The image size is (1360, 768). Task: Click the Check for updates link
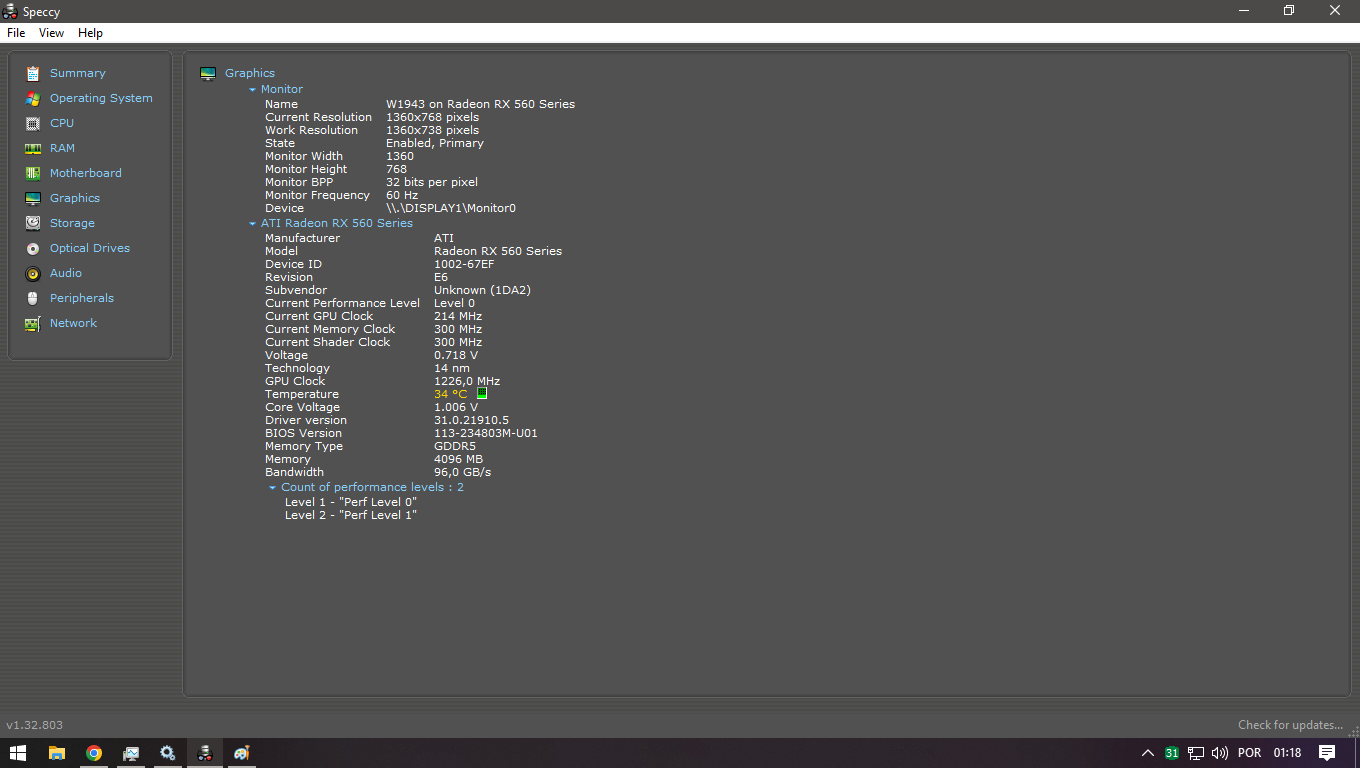[x=1290, y=725]
